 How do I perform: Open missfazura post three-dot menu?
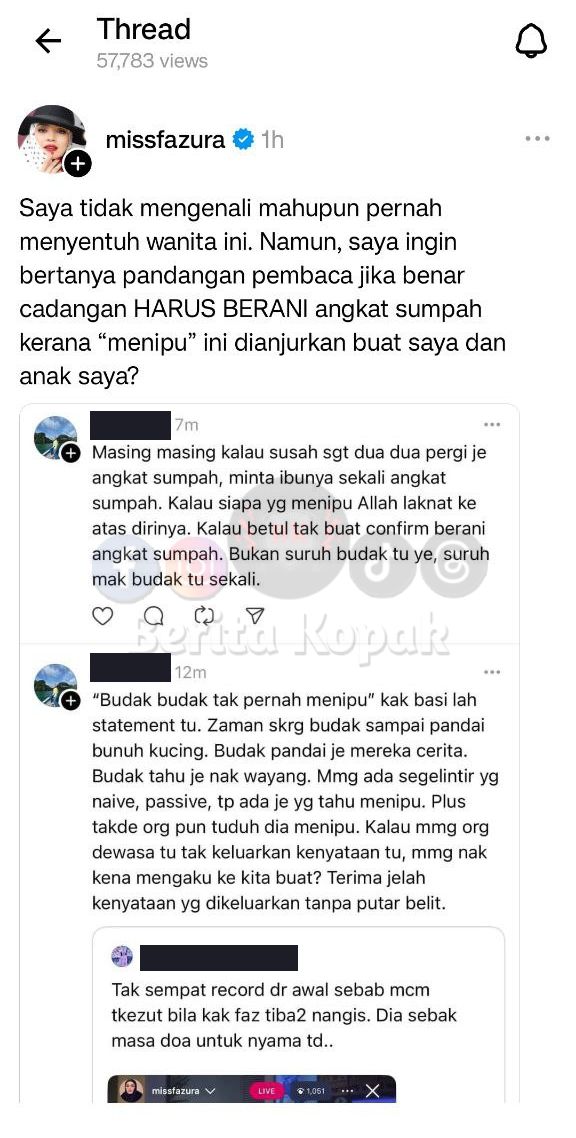[x=537, y=139]
